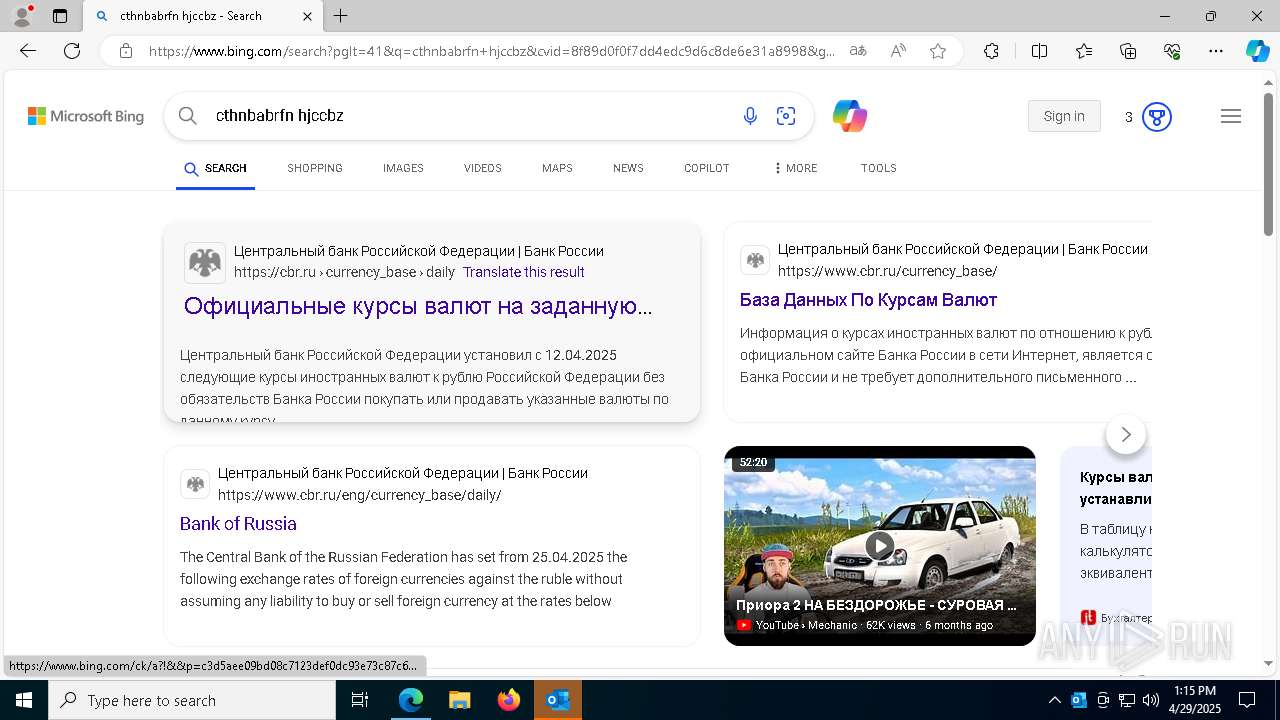Open Outlook from the taskbar
Screen dimensions: 1280x720
click(558, 700)
